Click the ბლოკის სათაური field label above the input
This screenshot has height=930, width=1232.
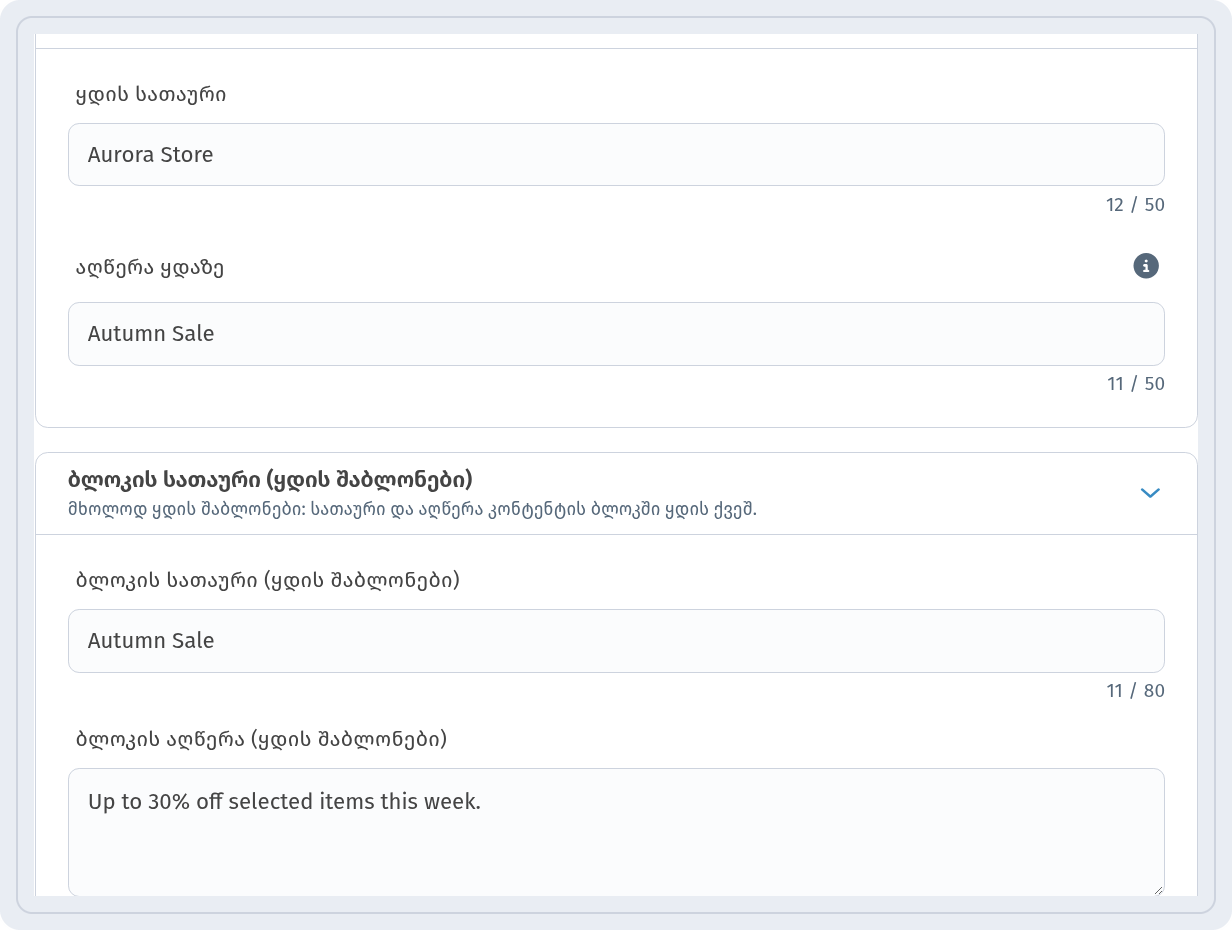click(268, 581)
